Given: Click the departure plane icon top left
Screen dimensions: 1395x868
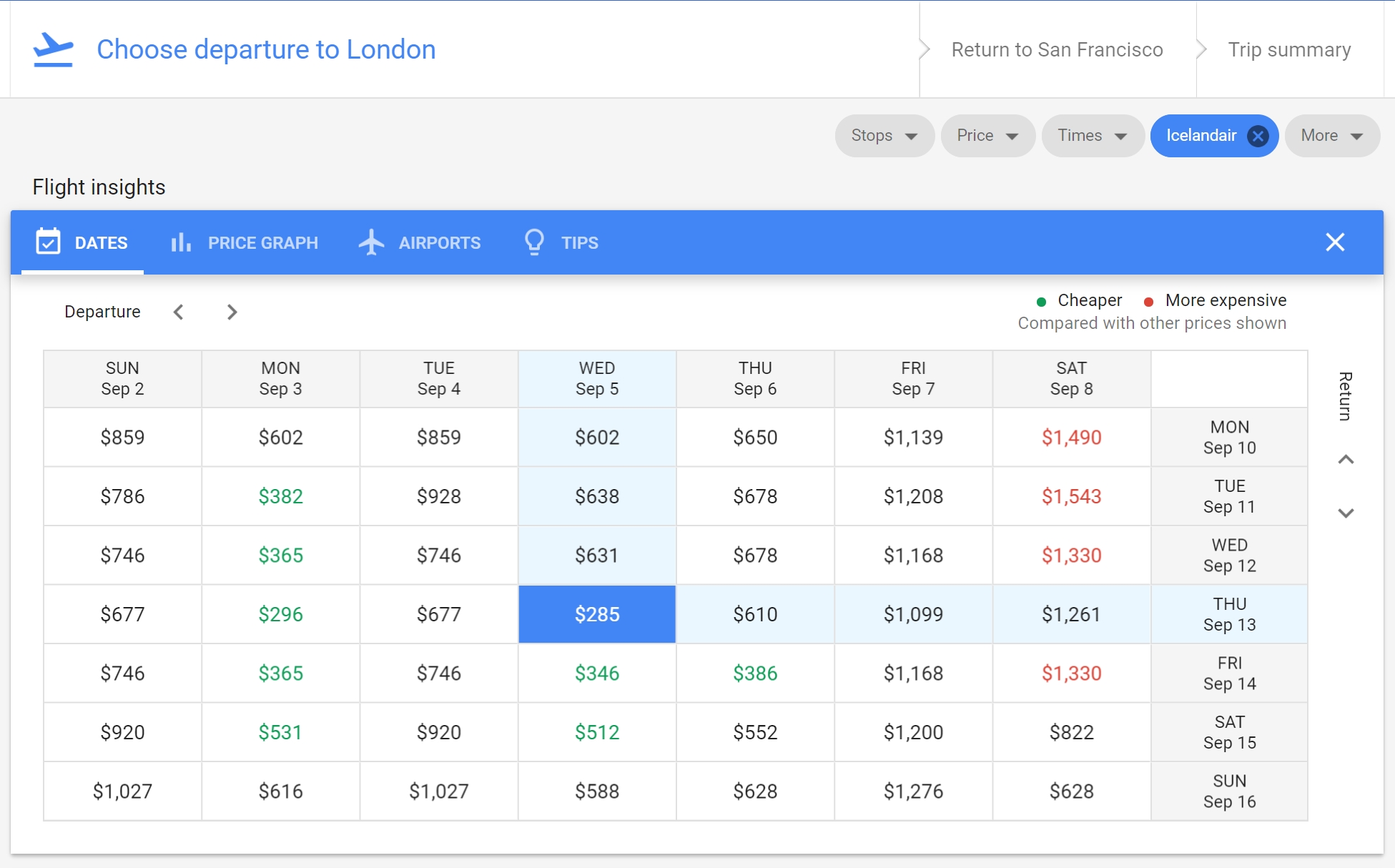Looking at the screenshot, I should [54, 48].
